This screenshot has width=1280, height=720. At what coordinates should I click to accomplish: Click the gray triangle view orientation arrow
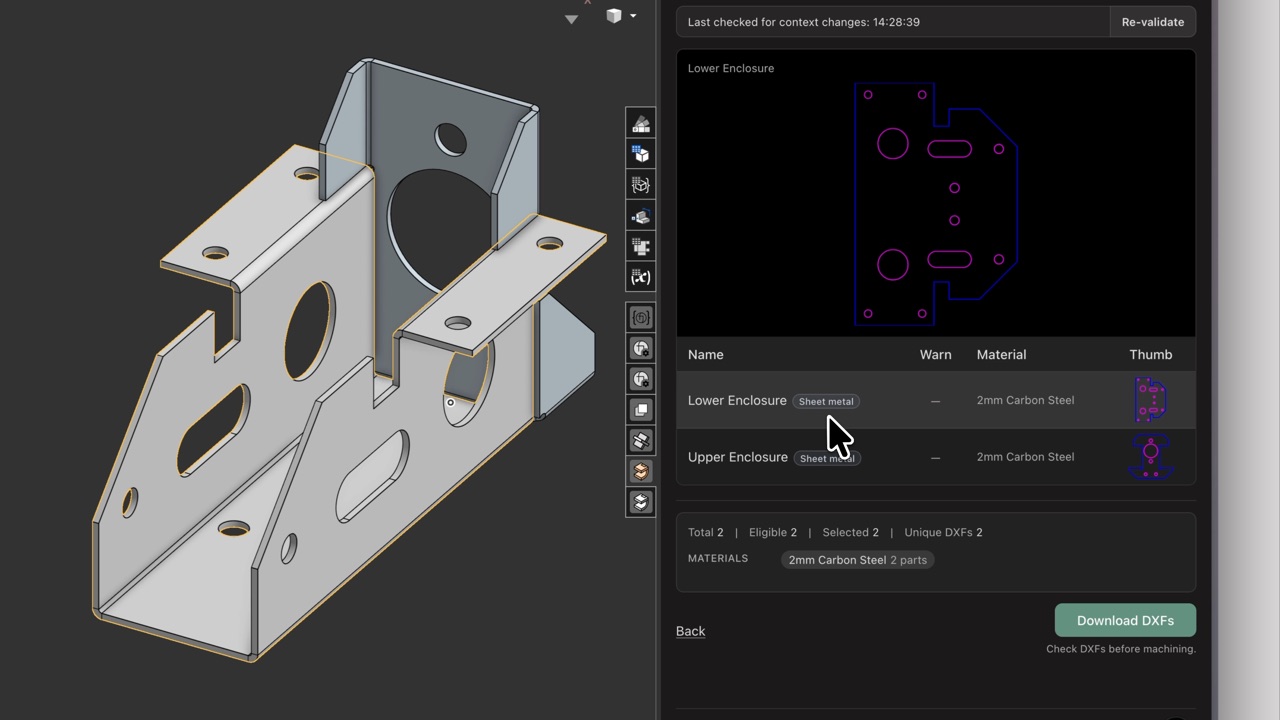pyautogui.click(x=571, y=19)
